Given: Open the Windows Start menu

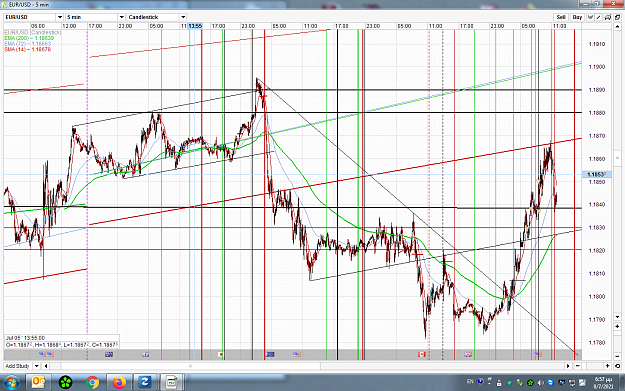Looking at the screenshot, I should [11, 383].
